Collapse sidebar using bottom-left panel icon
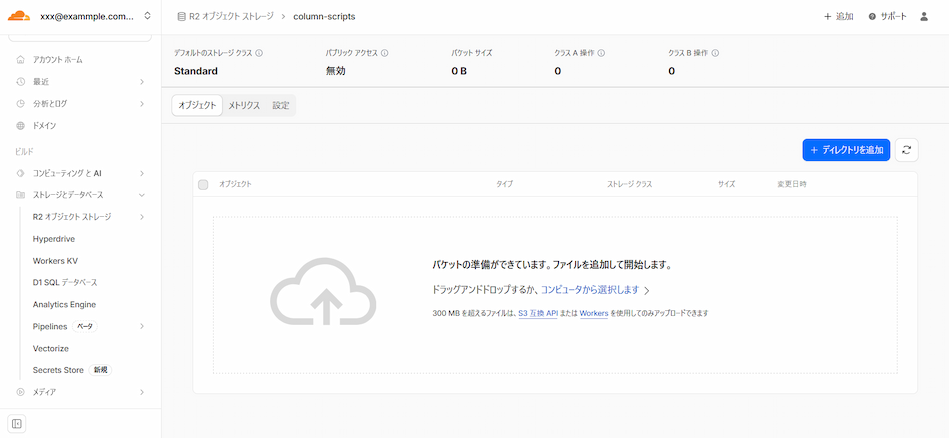The image size is (949, 438). point(18,423)
